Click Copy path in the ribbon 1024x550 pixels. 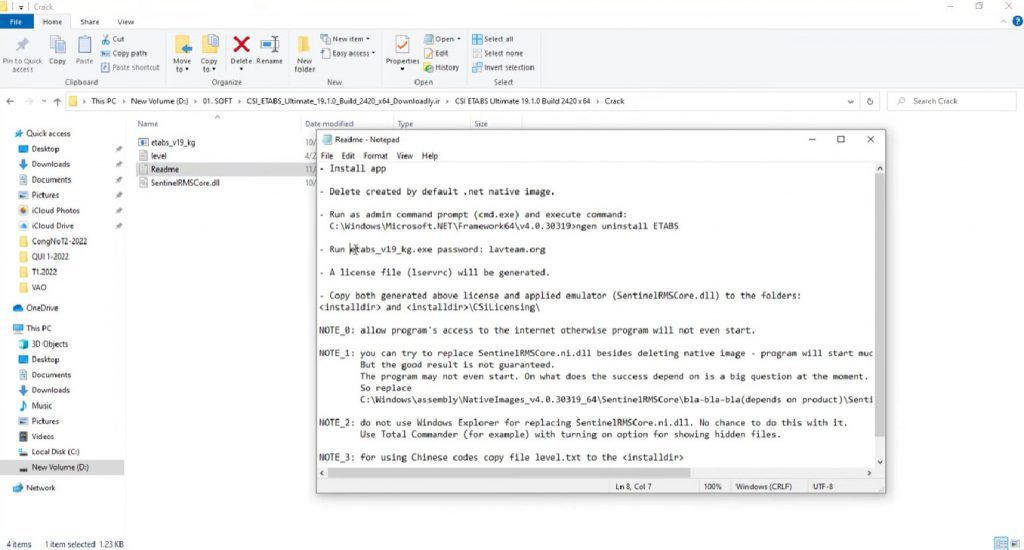click(x=124, y=54)
